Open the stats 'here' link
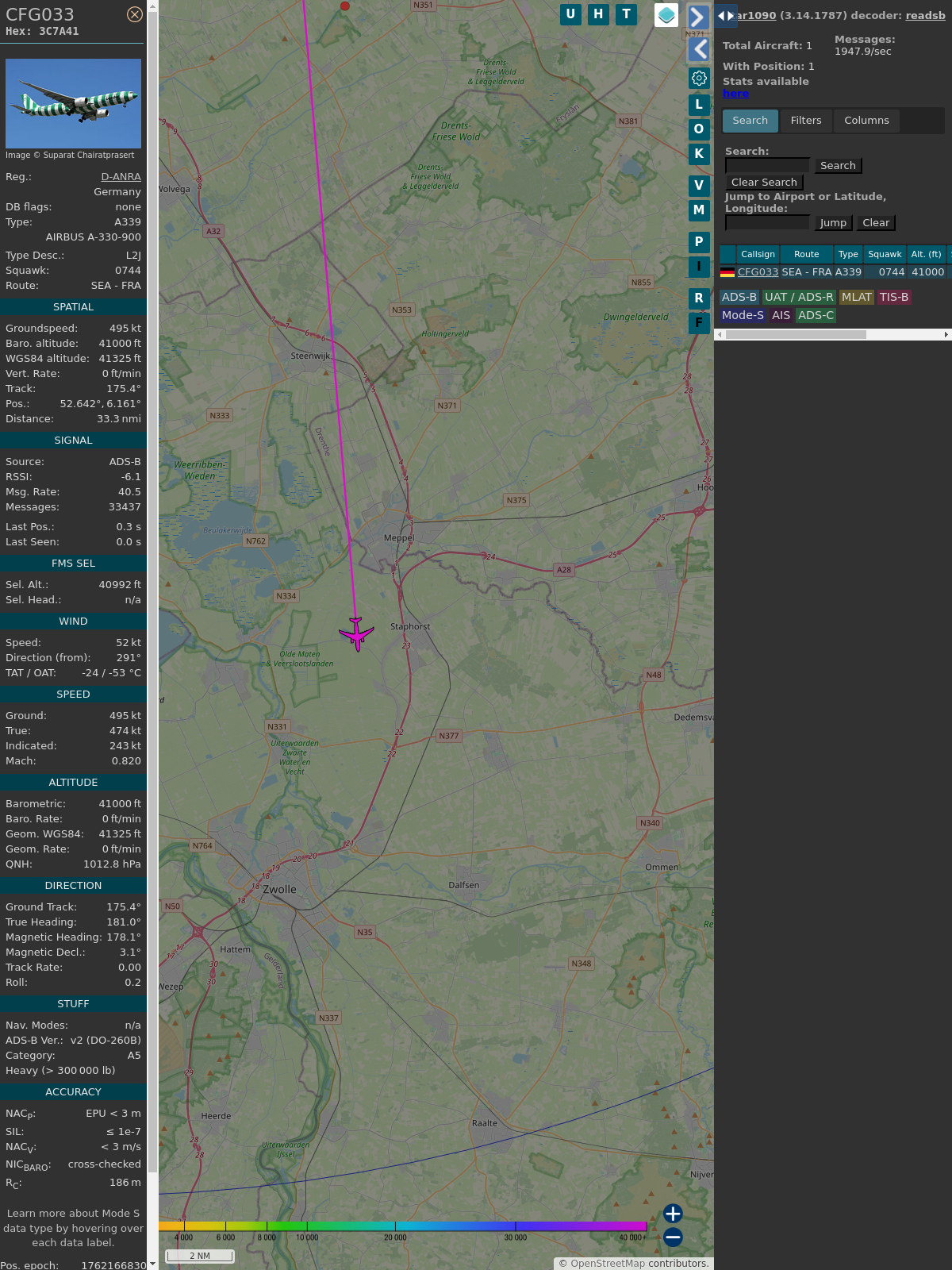The image size is (952, 1270). pos(735,94)
